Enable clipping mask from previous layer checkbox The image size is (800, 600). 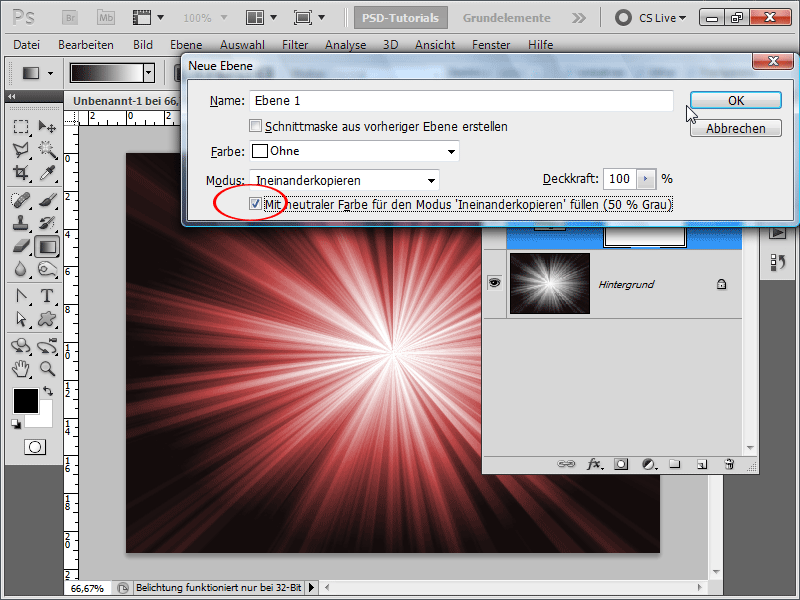pyautogui.click(x=255, y=126)
